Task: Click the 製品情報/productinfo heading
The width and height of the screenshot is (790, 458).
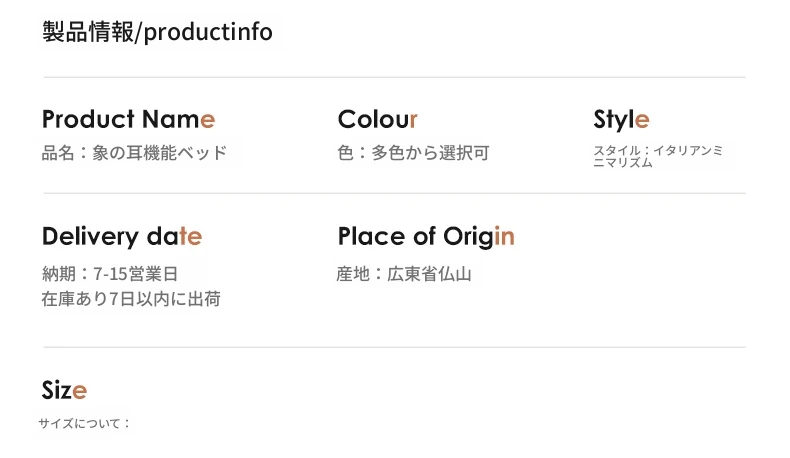Action: click(157, 32)
